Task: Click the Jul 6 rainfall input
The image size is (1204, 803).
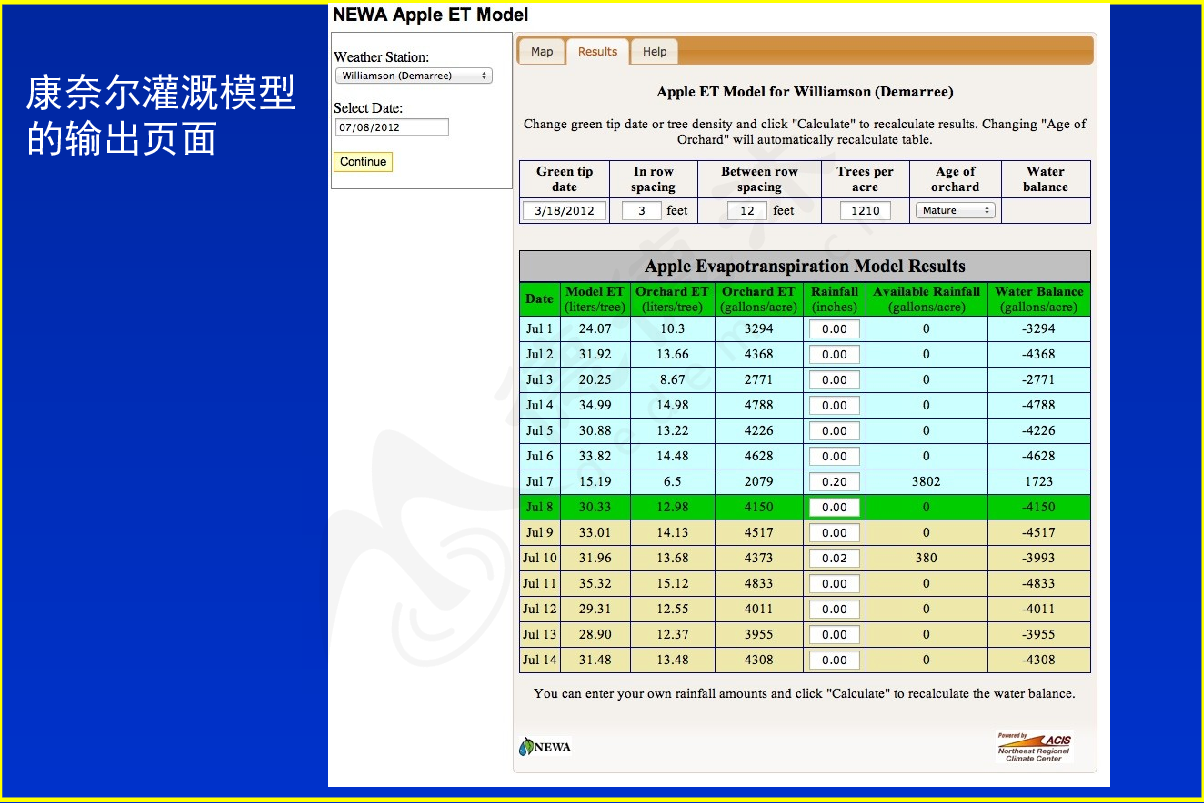Action: [x=834, y=456]
